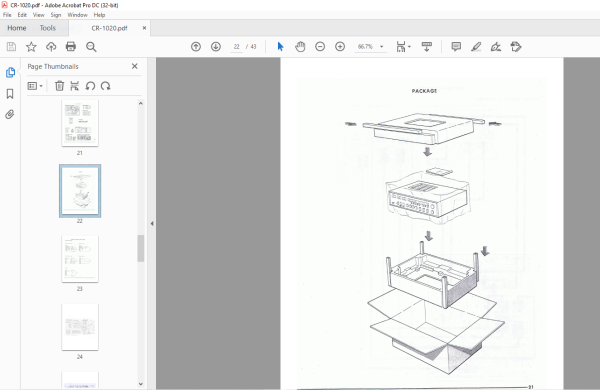The height and width of the screenshot is (390, 600).
Task: Print the document using printer icon
Action: (x=71, y=47)
